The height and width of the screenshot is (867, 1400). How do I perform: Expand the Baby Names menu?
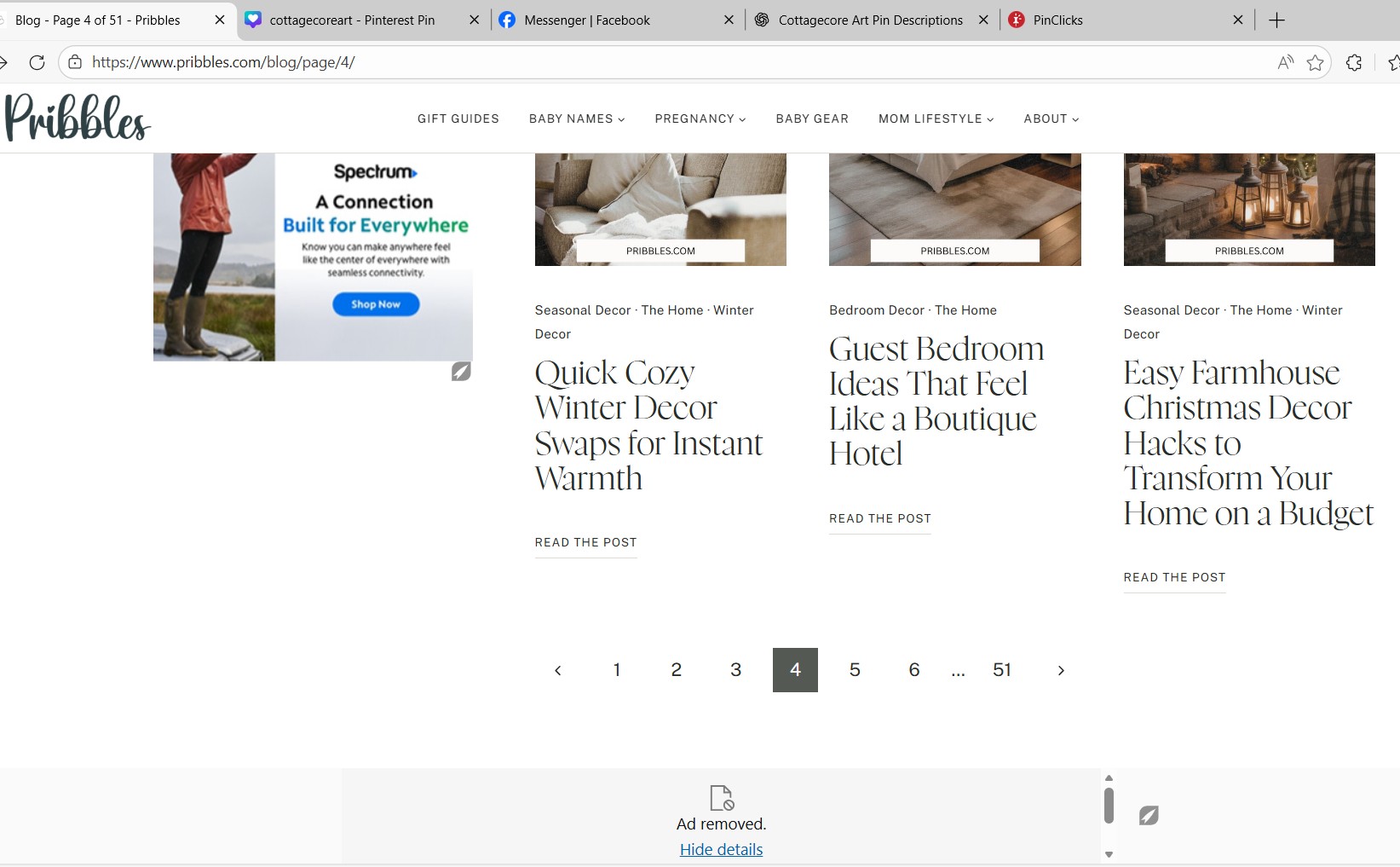point(576,118)
